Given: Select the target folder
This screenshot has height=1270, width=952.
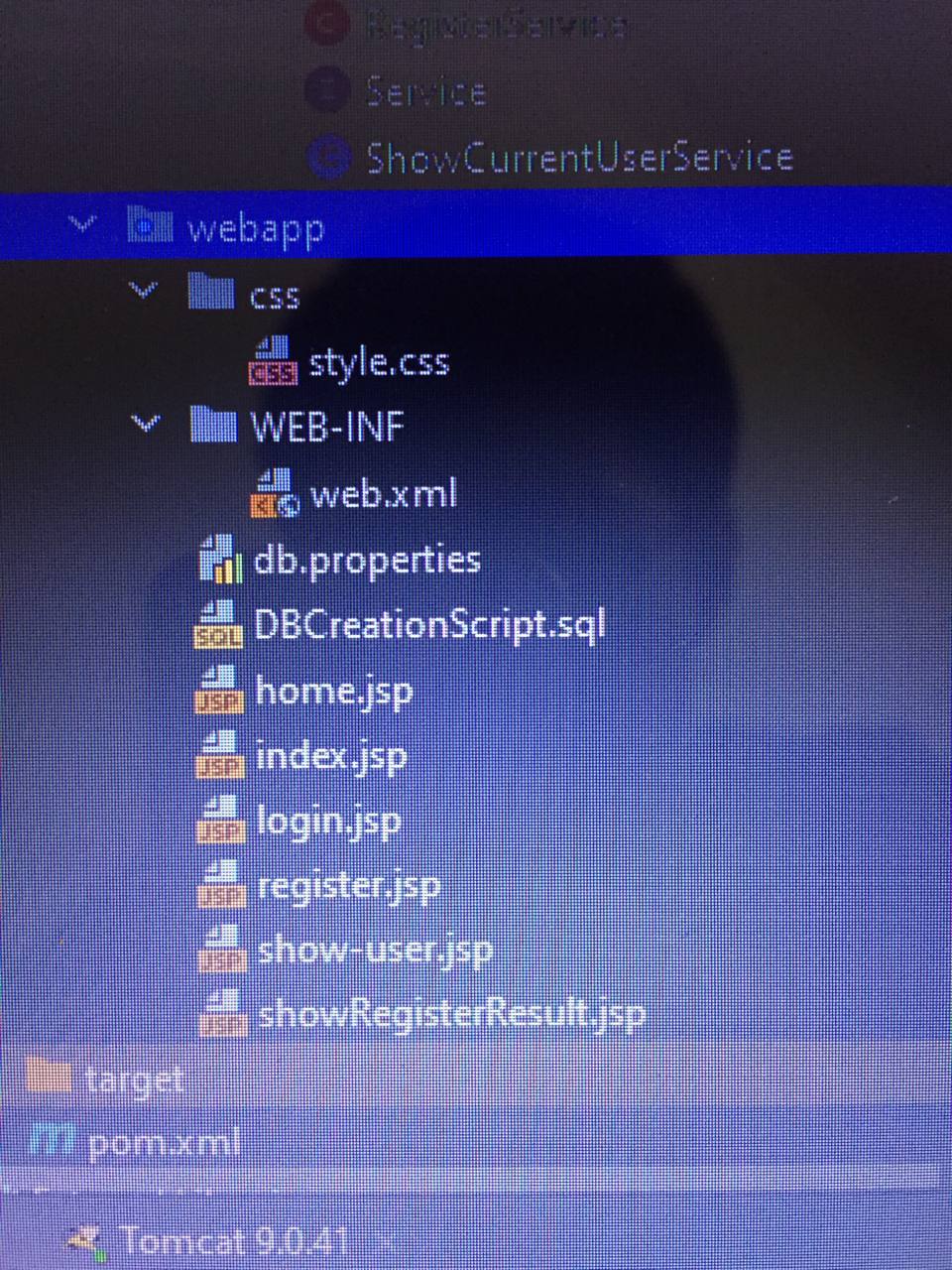Looking at the screenshot, I should click(134, 1079).
